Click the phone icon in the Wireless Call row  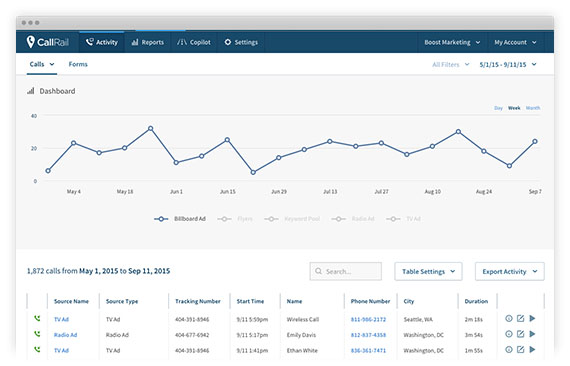[37, 318]
